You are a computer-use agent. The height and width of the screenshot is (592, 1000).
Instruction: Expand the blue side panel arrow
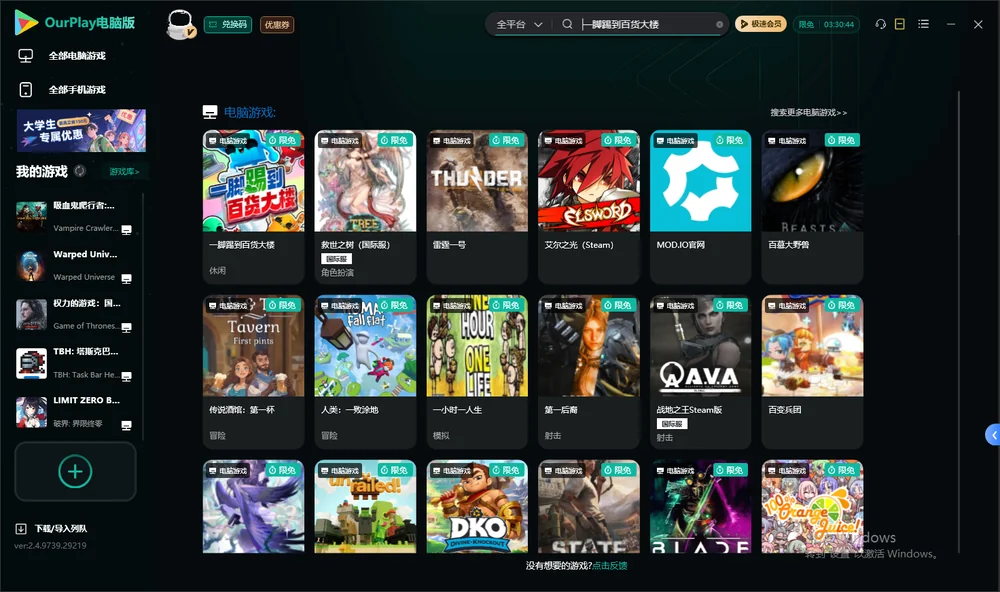(x=992, y=435)
